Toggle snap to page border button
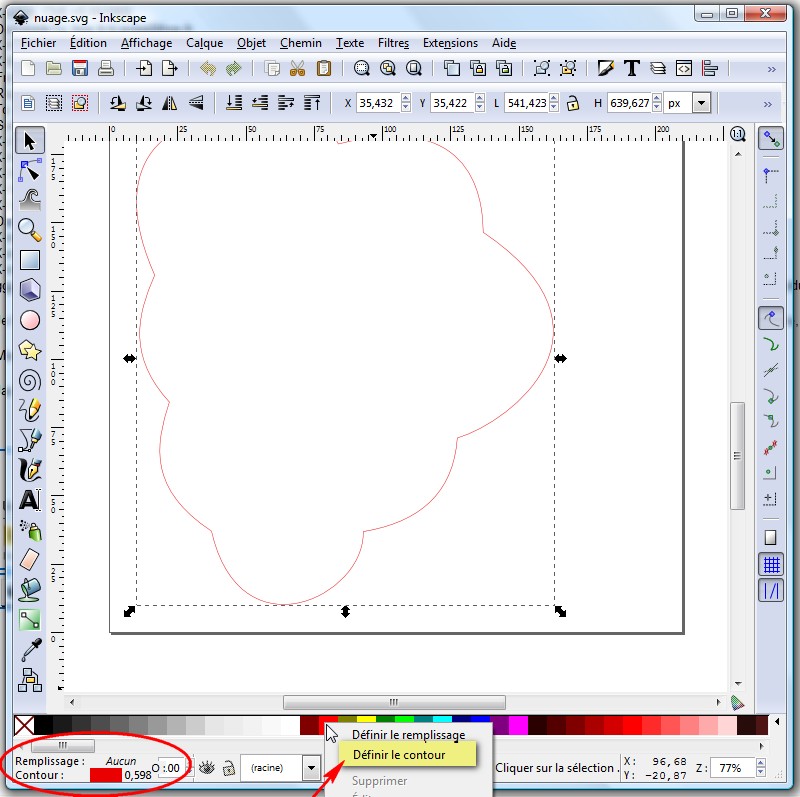 pyautogui.click(x=770, y=537)
